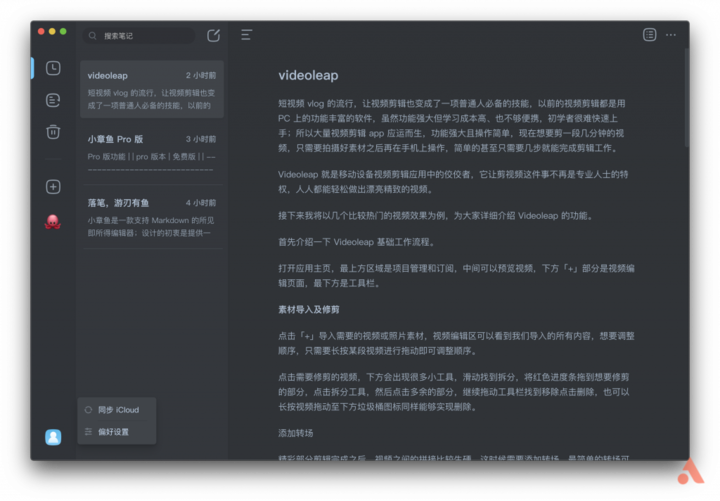
Task: Click the editor vertical scrollbar
Action: (686, 97)
